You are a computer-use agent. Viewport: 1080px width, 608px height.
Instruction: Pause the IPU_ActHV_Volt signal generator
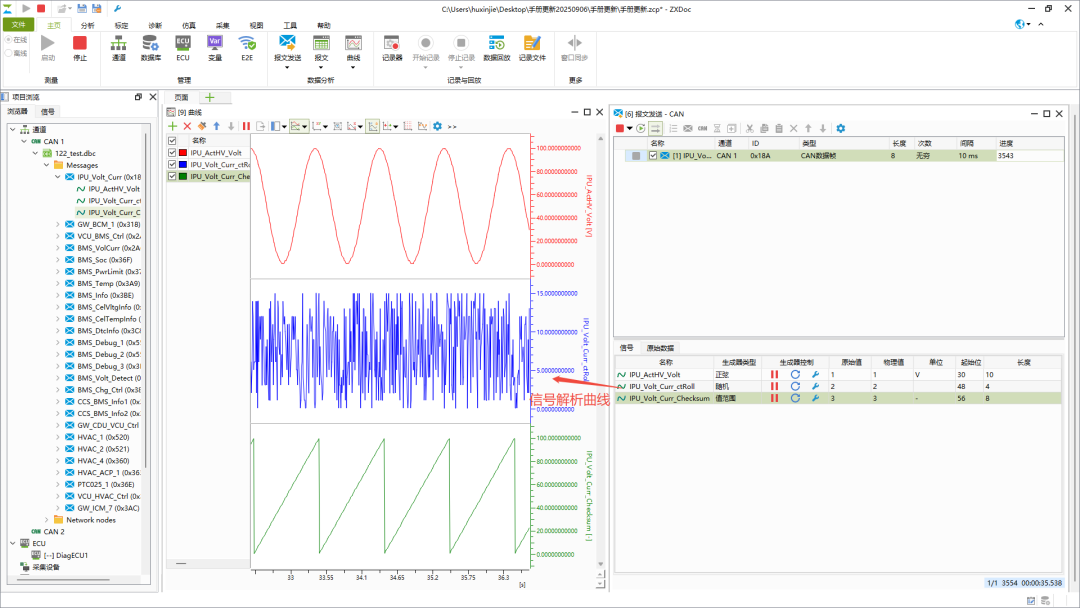(x=774, y=374)
